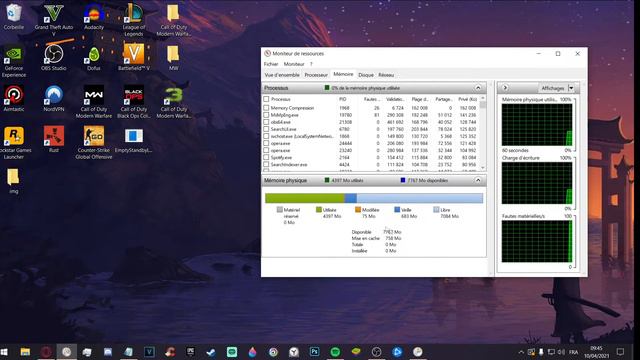640x360 pixels.
Task: Sort by the Validation column header
Action: point(395,99)
